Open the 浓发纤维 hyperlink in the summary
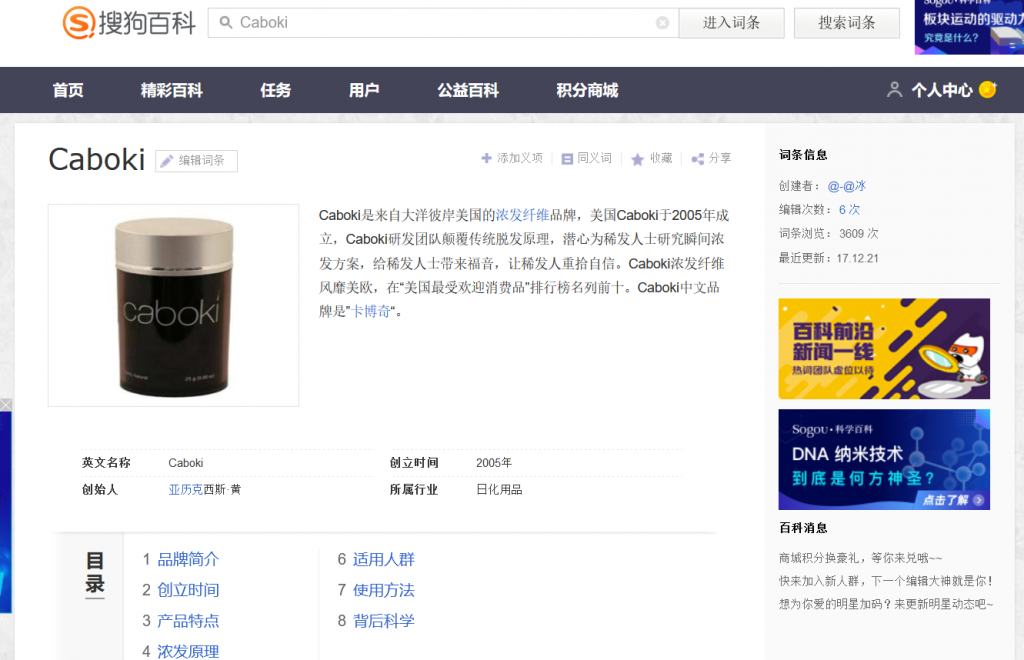1024x660 pixels. (x=522, y=215)
